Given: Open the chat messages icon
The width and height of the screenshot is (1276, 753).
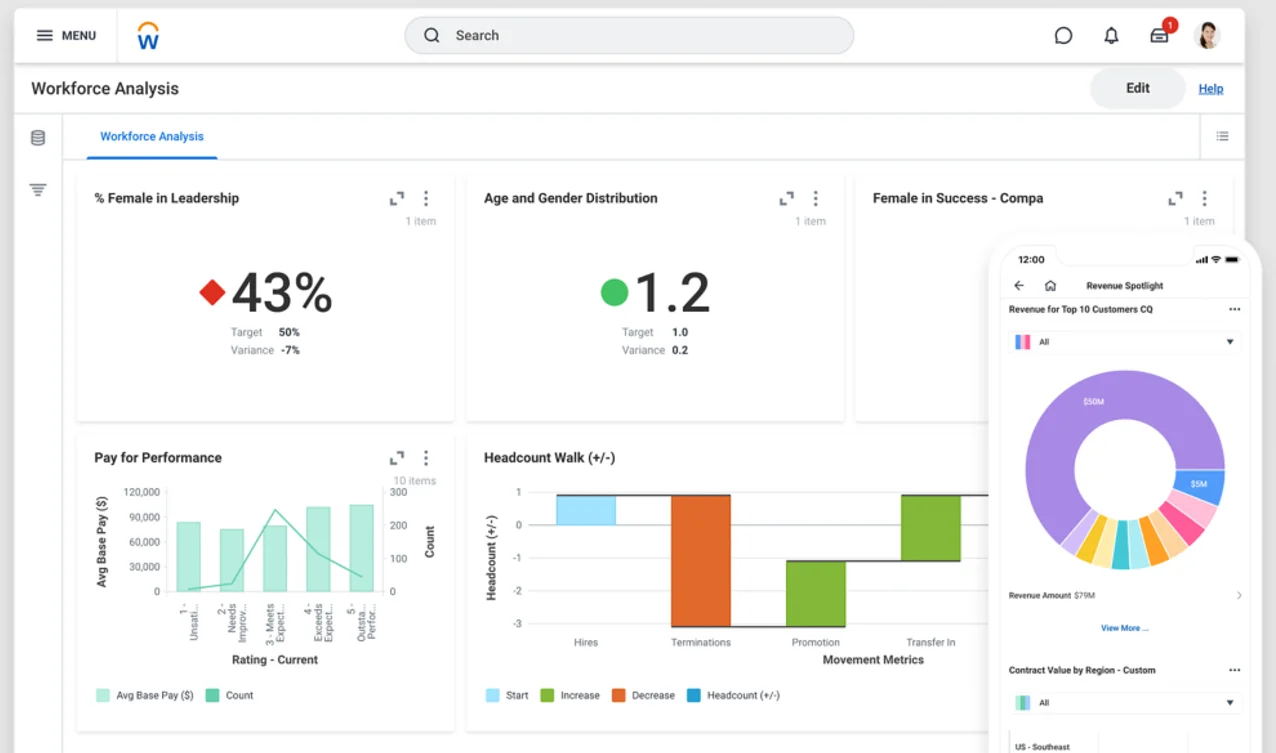Looking at the screenshot, I should [1063, 36].
